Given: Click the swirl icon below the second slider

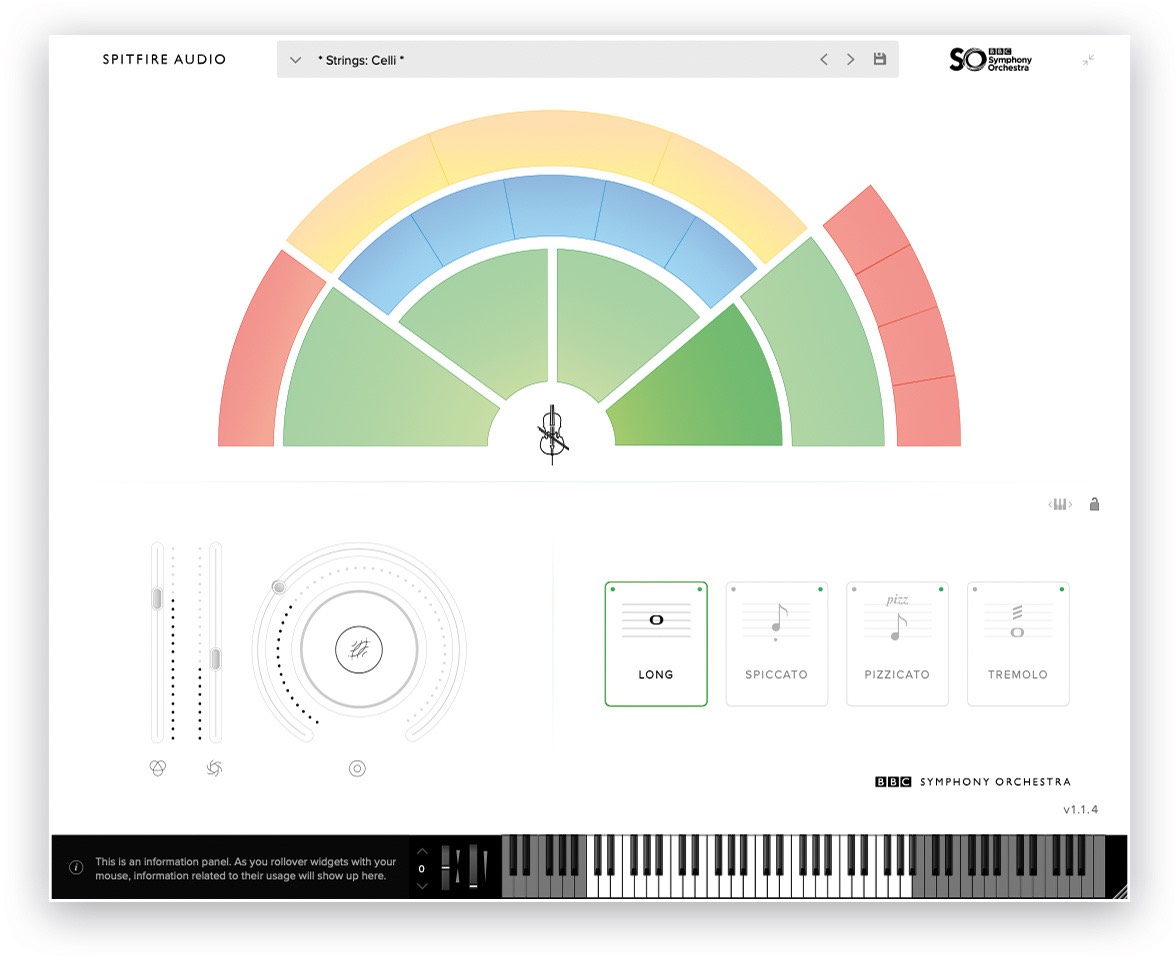Looking at the screenshot, I should tap(213, 768).
